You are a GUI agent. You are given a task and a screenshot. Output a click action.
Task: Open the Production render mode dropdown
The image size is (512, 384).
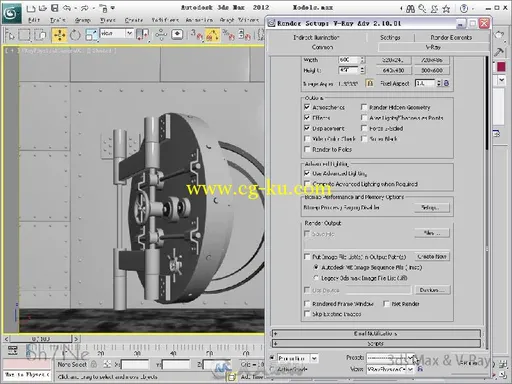click(314, 358)
